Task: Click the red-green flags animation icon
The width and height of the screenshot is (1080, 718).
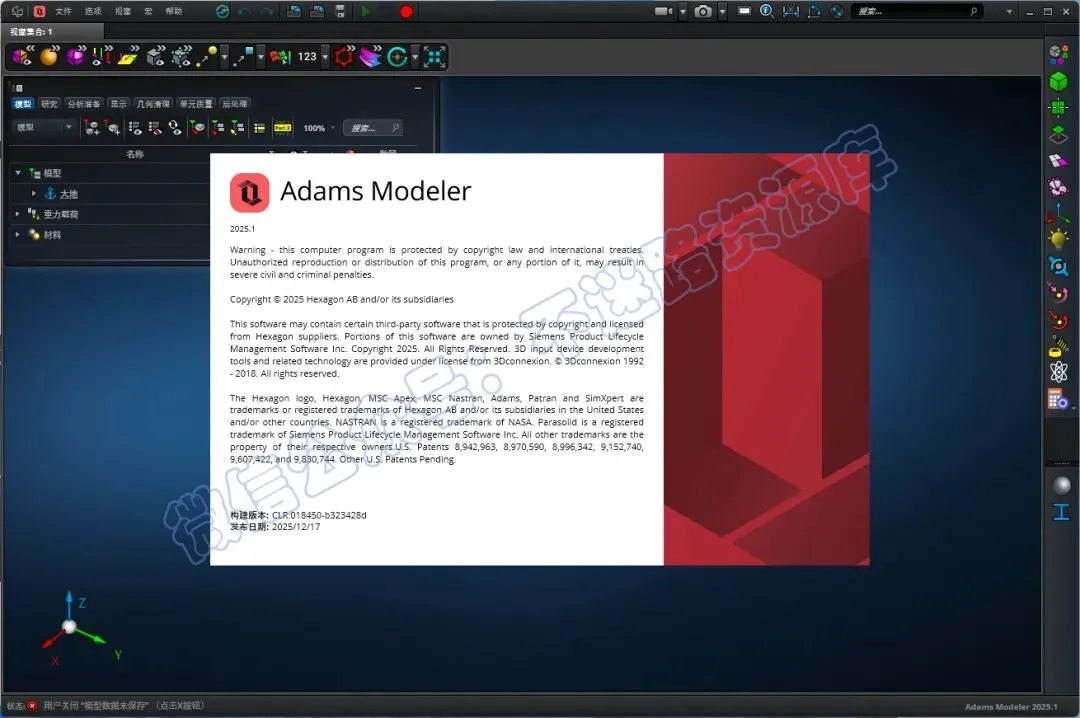Action: click(x=280, y=57)
